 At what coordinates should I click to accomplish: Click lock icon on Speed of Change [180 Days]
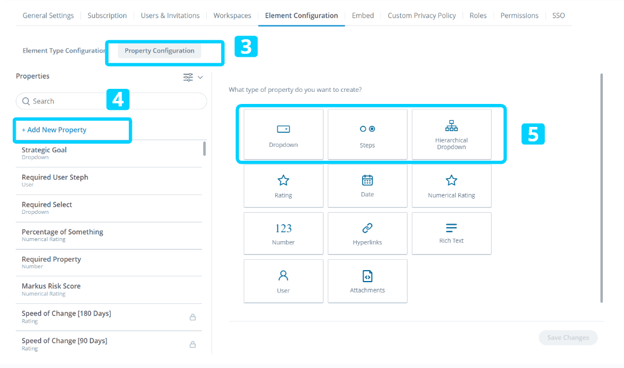pyautogui.click(x=193, y=317)
